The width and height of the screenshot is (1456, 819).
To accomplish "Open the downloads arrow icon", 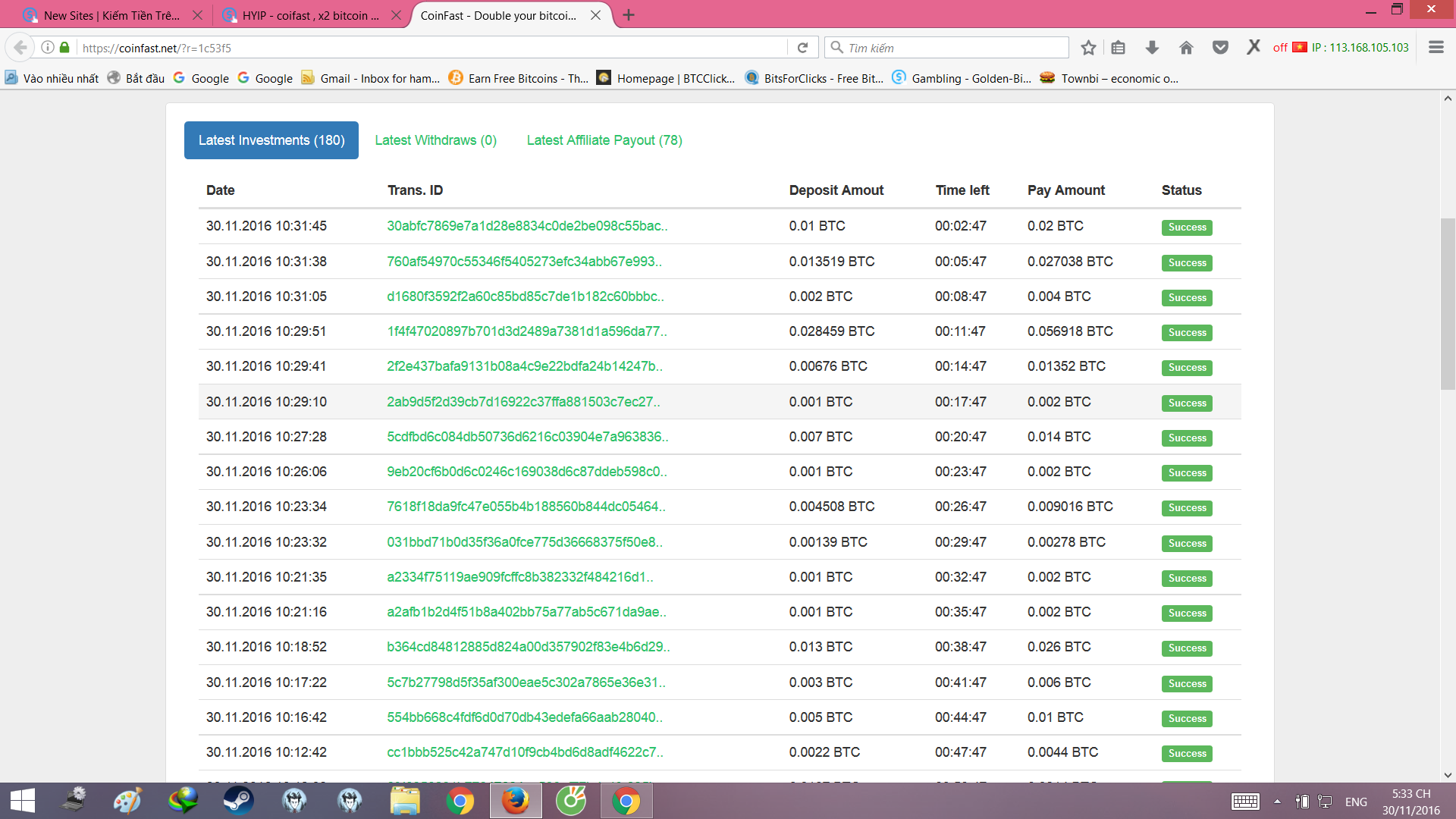I will 1152,48.
